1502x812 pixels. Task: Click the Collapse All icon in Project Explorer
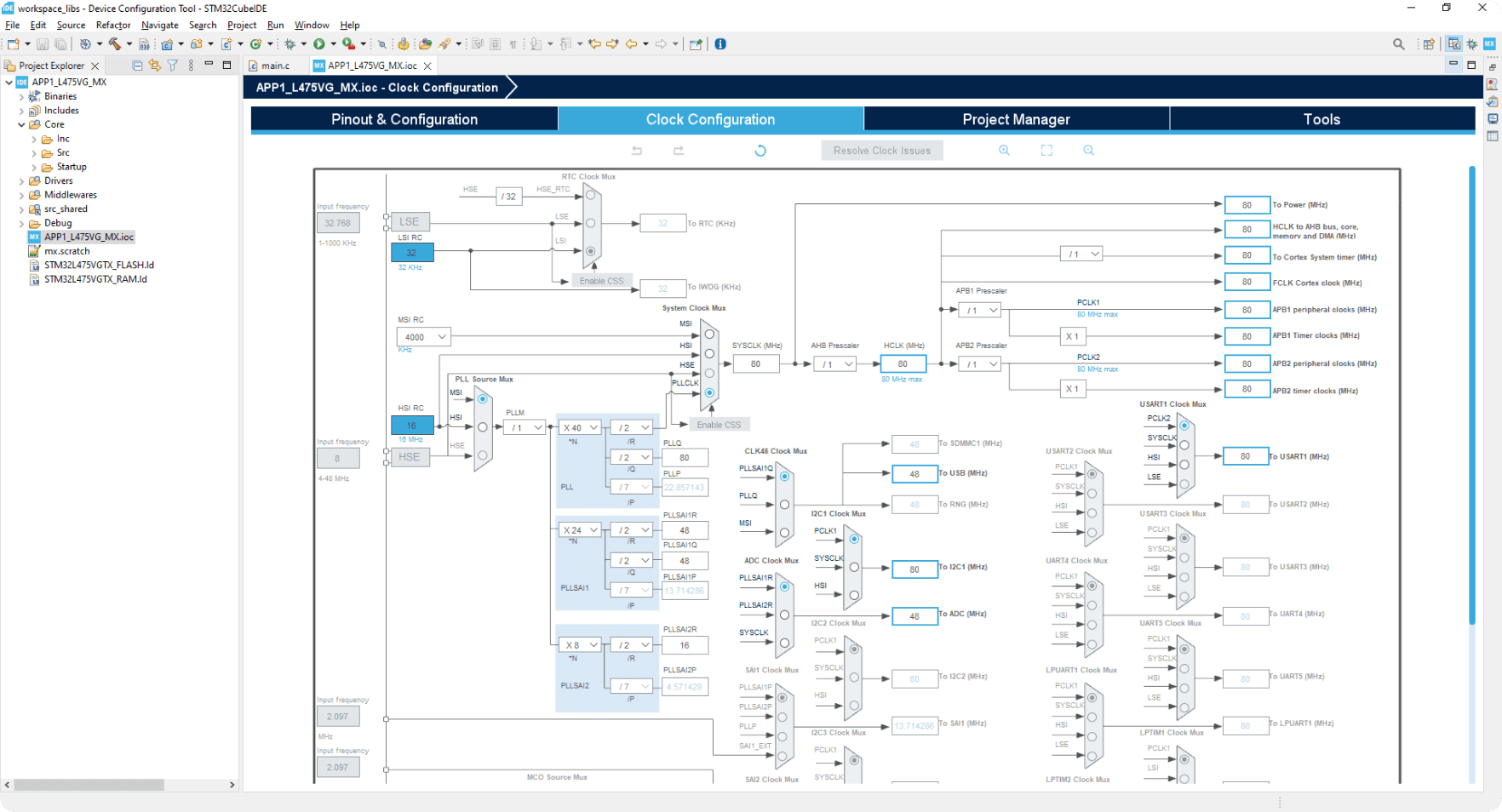[x=138, y=66]
